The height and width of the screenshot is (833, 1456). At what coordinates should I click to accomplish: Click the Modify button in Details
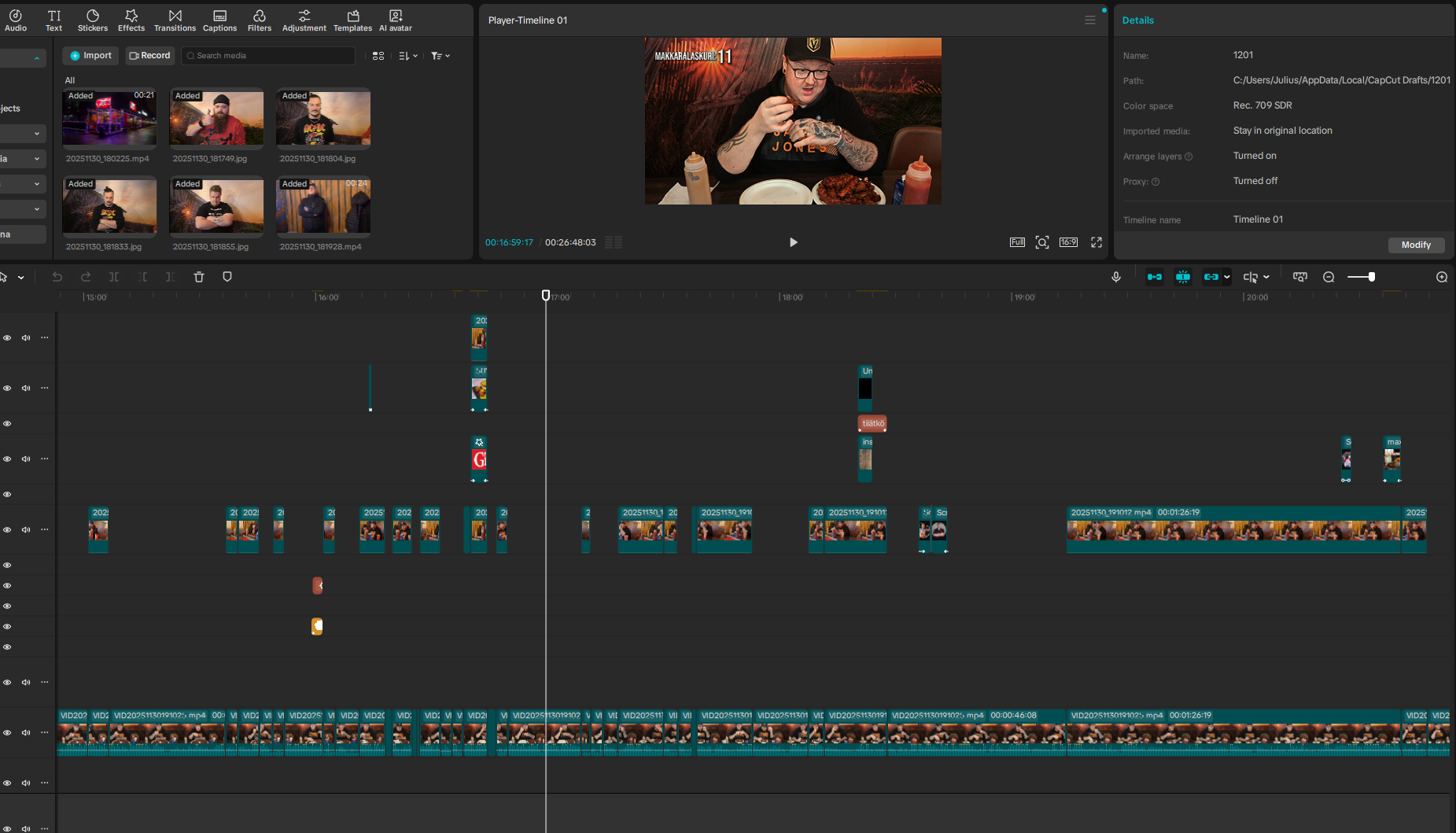pos(1415,245)
